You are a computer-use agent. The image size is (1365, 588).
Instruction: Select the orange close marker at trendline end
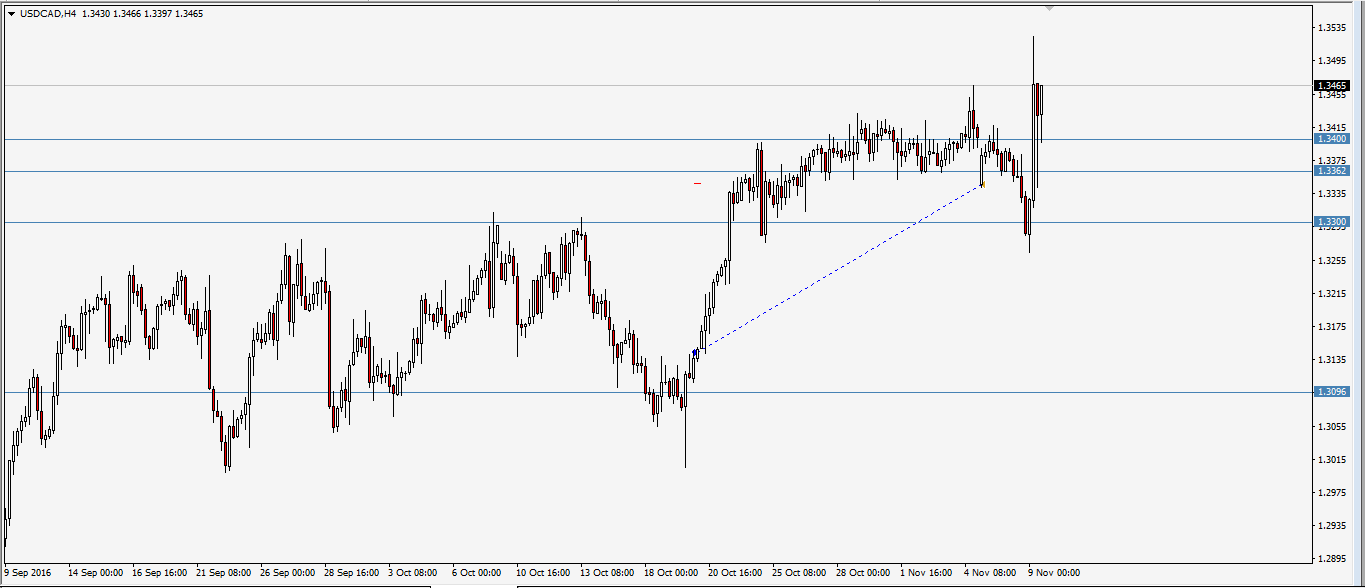[x=983, y=185]
